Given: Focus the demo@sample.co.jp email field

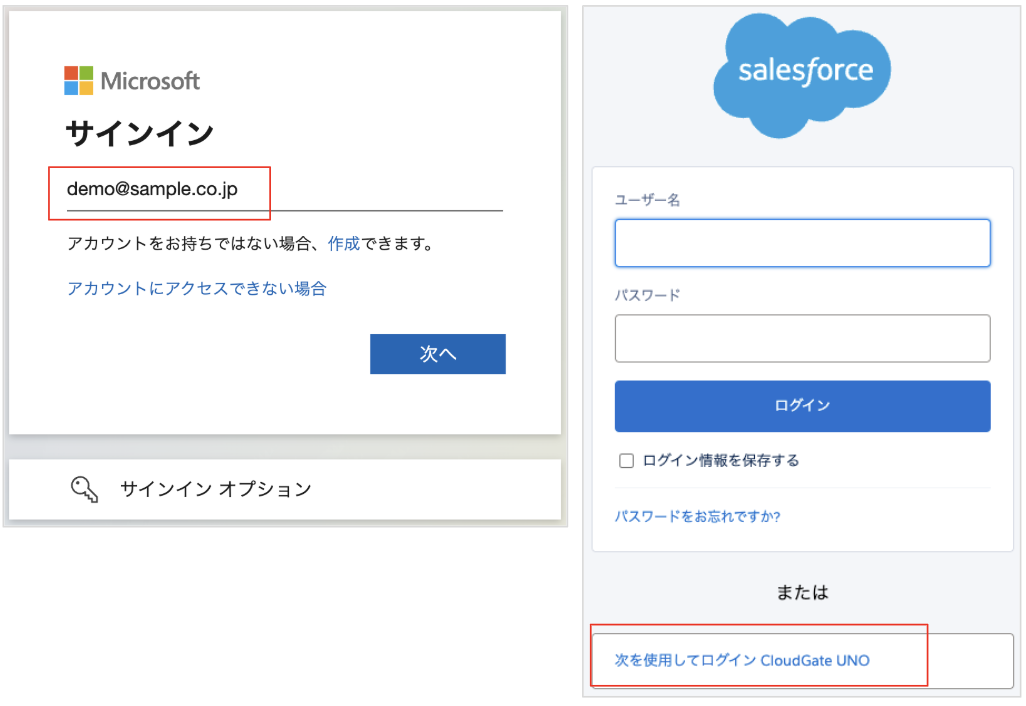Looking at the screenshot, I should [x=285, y=190].
